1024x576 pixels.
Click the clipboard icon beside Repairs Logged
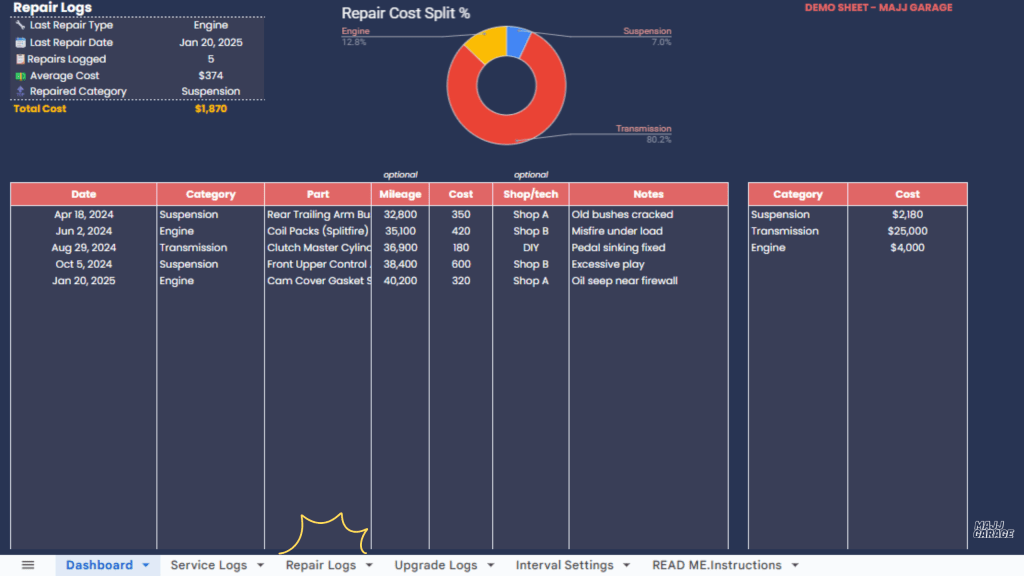pyautogui.click(x=20, y=59)
